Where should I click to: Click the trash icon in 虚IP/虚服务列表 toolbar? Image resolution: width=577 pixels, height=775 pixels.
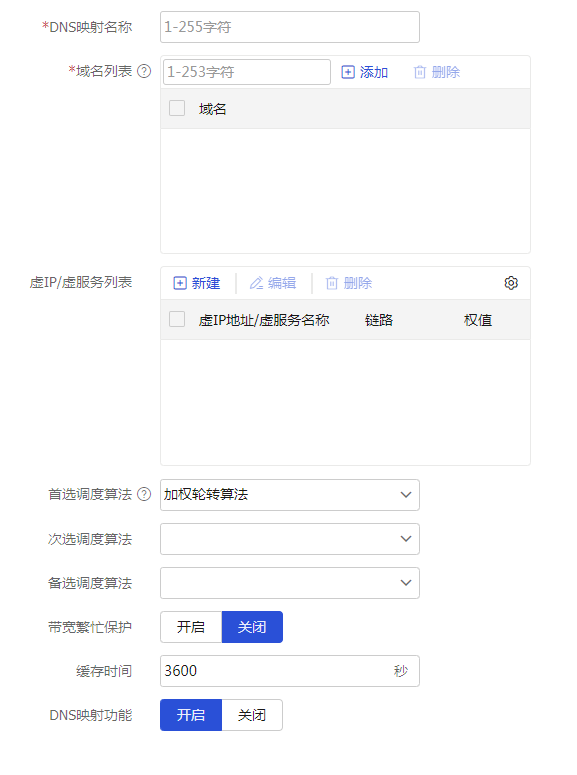332,283
